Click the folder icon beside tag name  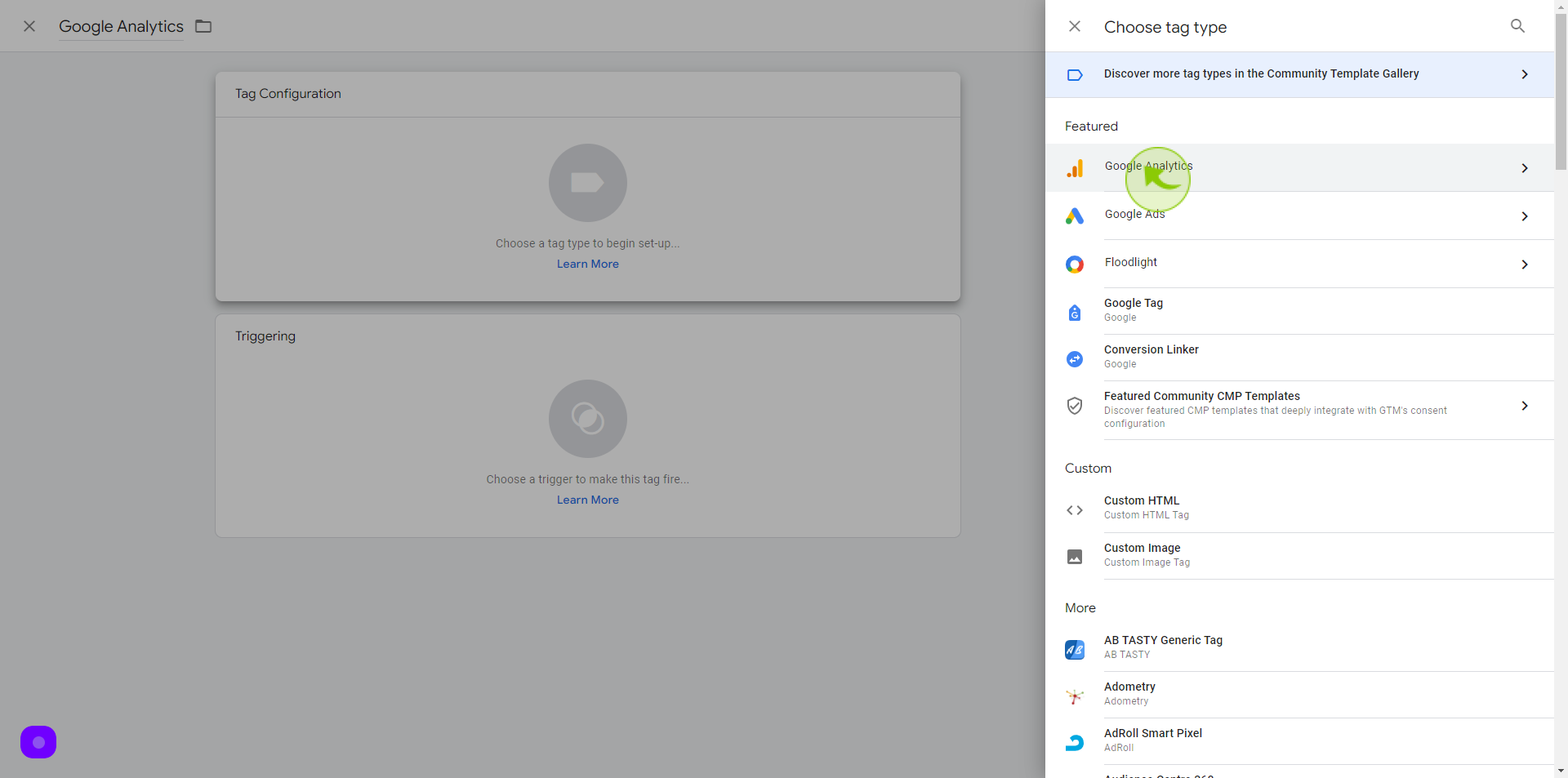coord(203,26)
